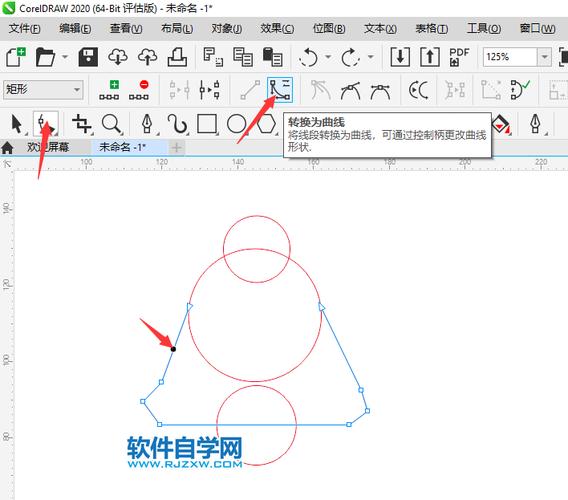
Task: Make node smooth icon
Action: [x=350, y=90]
